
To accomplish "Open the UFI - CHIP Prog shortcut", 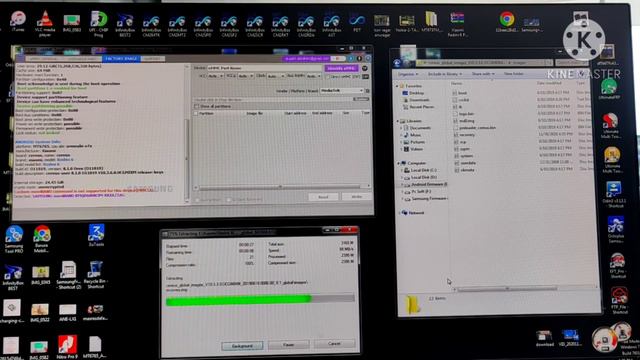I will (98, 23).
